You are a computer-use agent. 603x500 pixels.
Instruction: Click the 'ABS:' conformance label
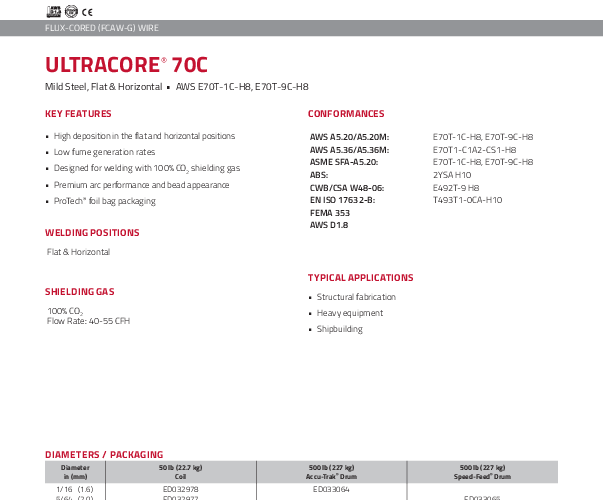point(319,175)
